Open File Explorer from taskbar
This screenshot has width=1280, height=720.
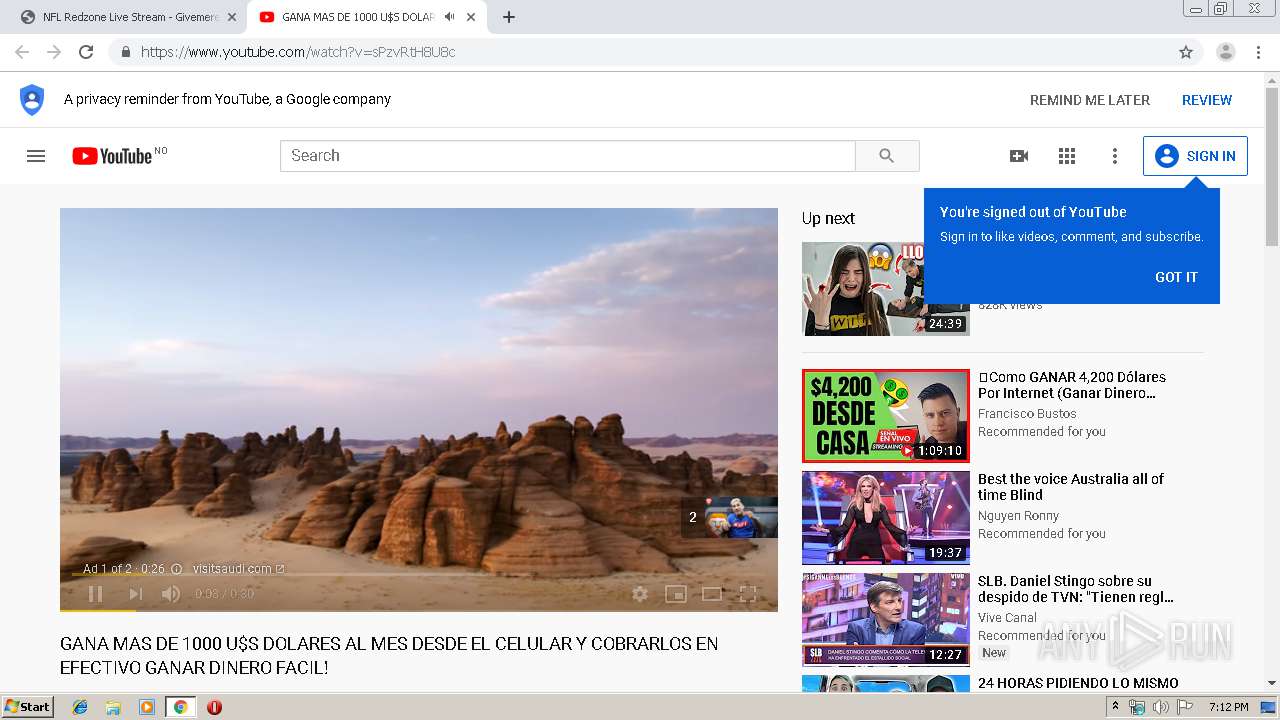pos(113,707)
